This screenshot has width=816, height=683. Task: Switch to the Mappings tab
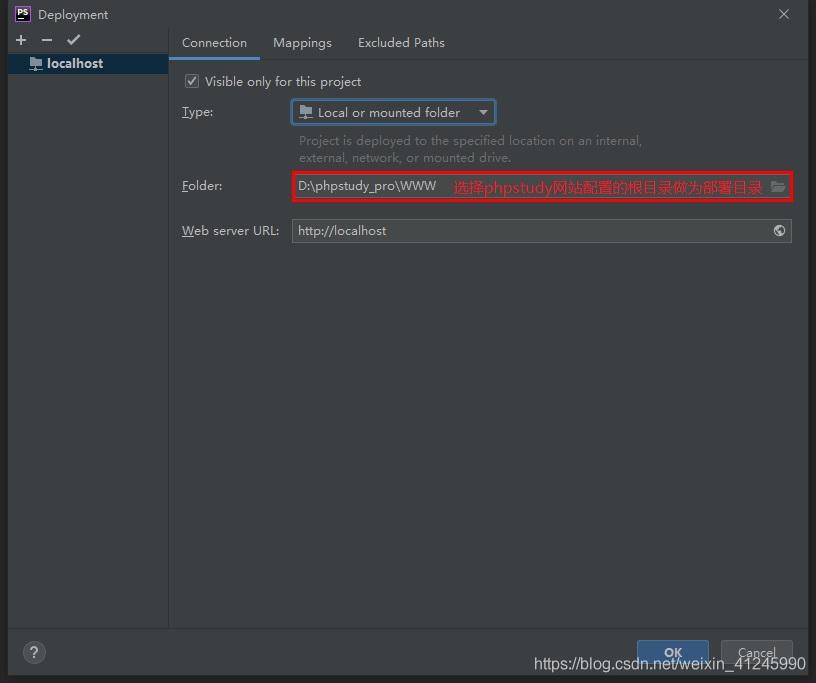tap(302, 43)
